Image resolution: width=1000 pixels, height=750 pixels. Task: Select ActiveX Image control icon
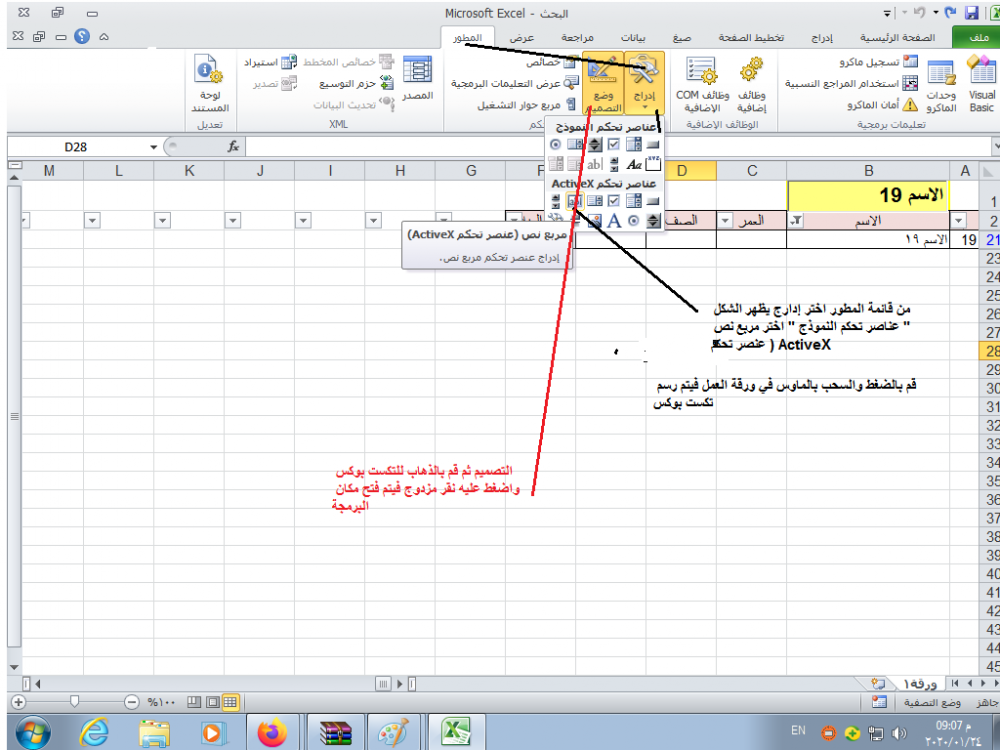pyautogui.click(x=594, y=221)
